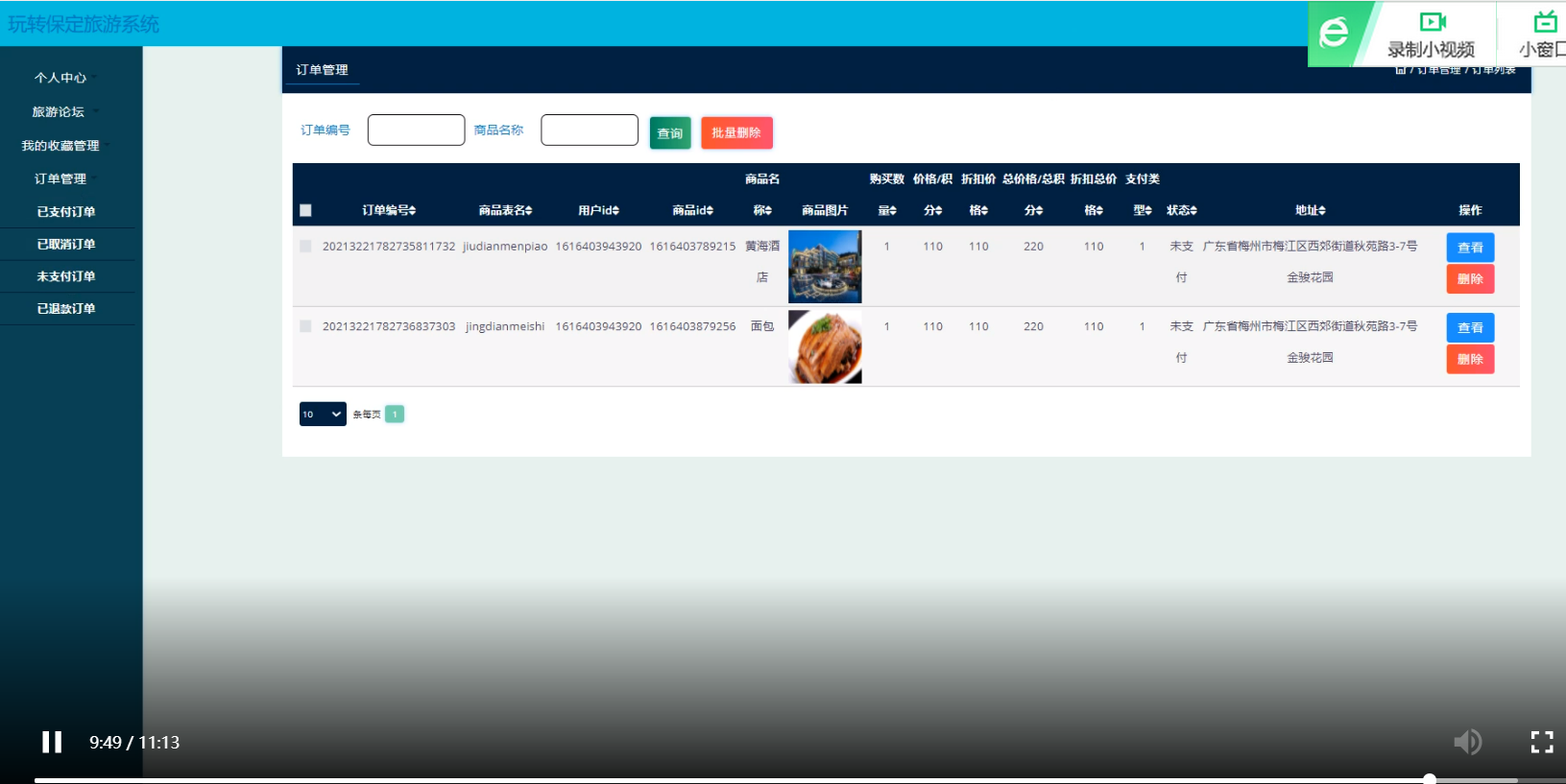Go to pagination page 1
This screenshot has width=1566, height=784.
[x=395, y=415]
